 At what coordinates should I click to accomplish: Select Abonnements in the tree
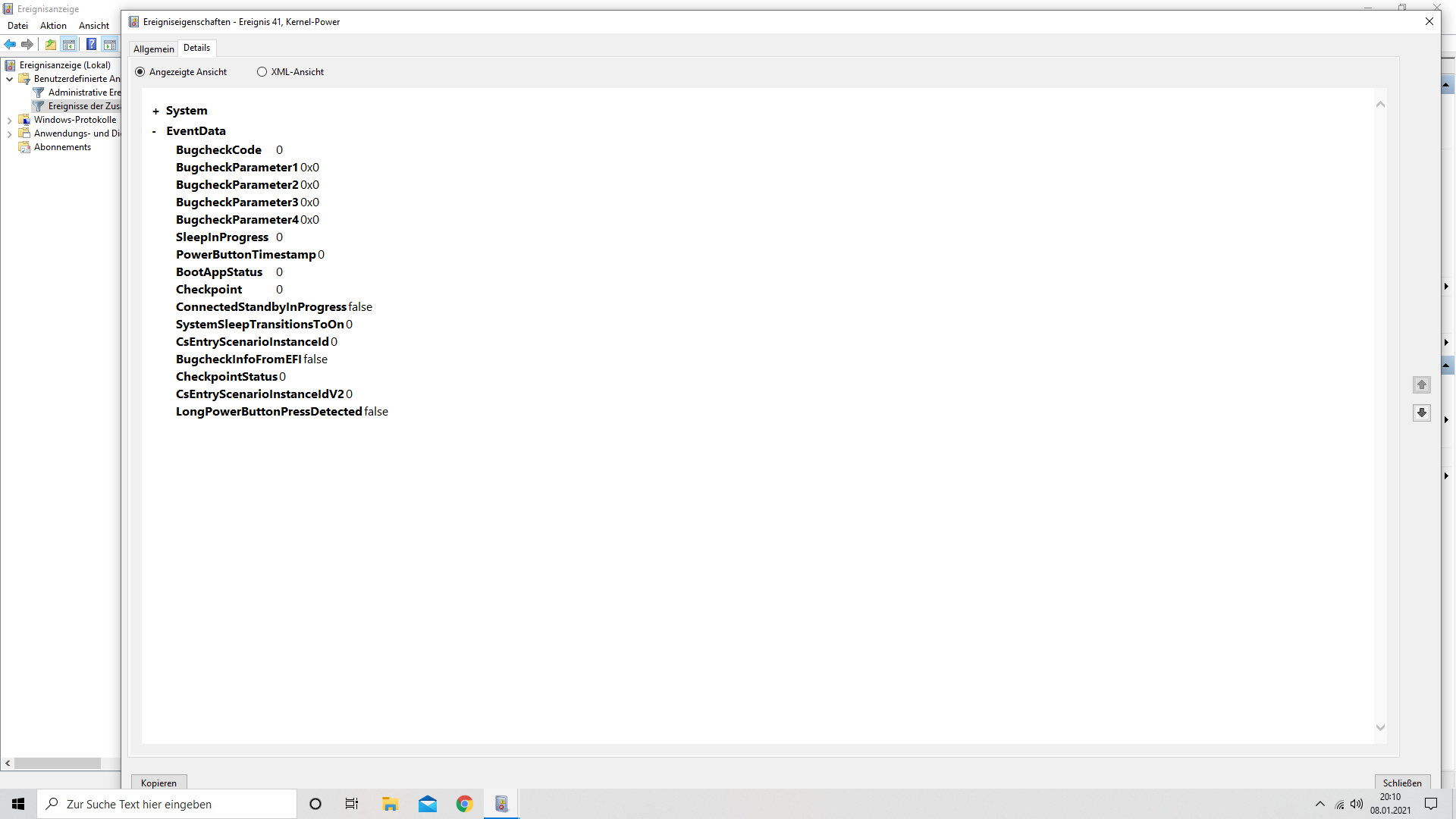pos(62,147)
